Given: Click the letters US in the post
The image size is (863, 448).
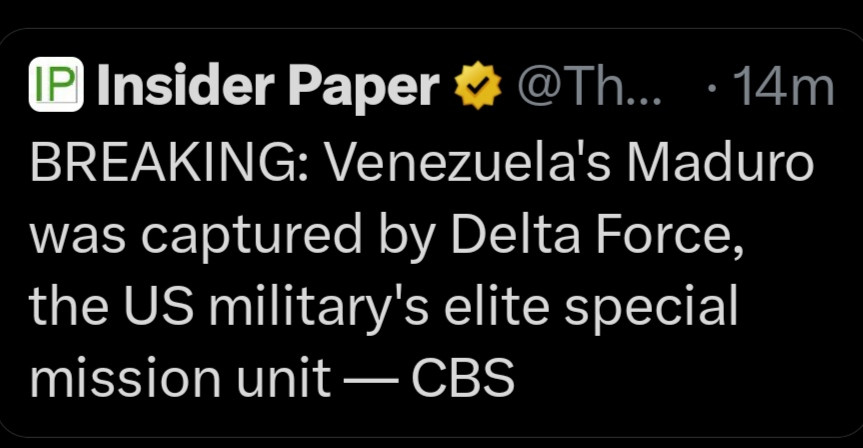Looking at the screenshot, I should pyautogui.click(x=165, y=309).
